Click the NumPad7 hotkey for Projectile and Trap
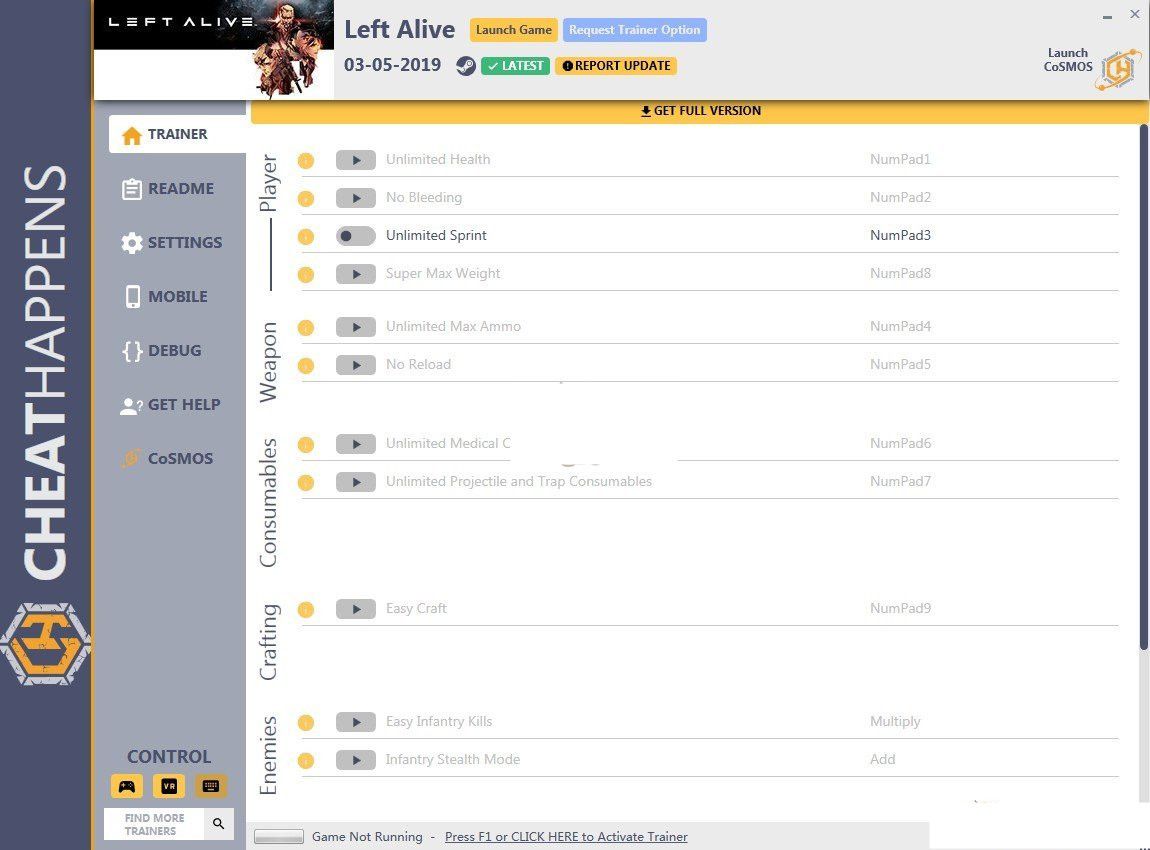 901,482
